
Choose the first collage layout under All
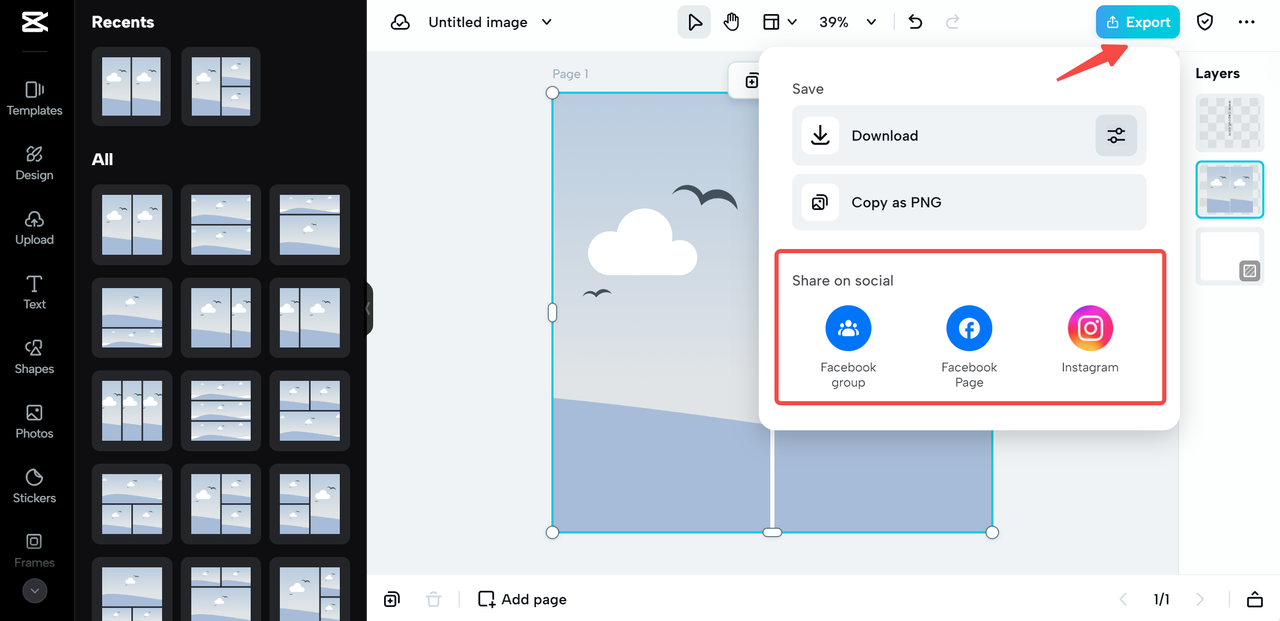[x=131, y=225]
